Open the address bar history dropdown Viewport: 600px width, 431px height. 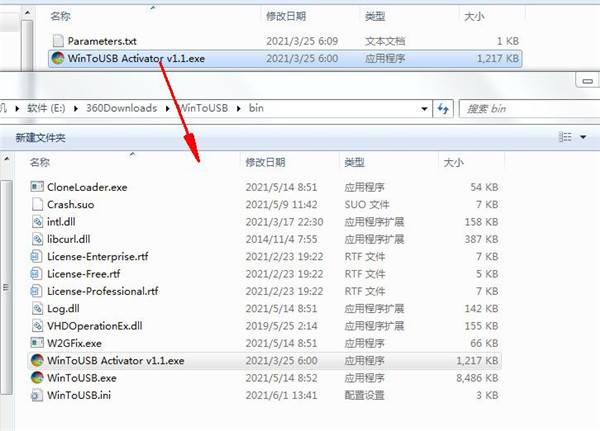pos(424,109)
